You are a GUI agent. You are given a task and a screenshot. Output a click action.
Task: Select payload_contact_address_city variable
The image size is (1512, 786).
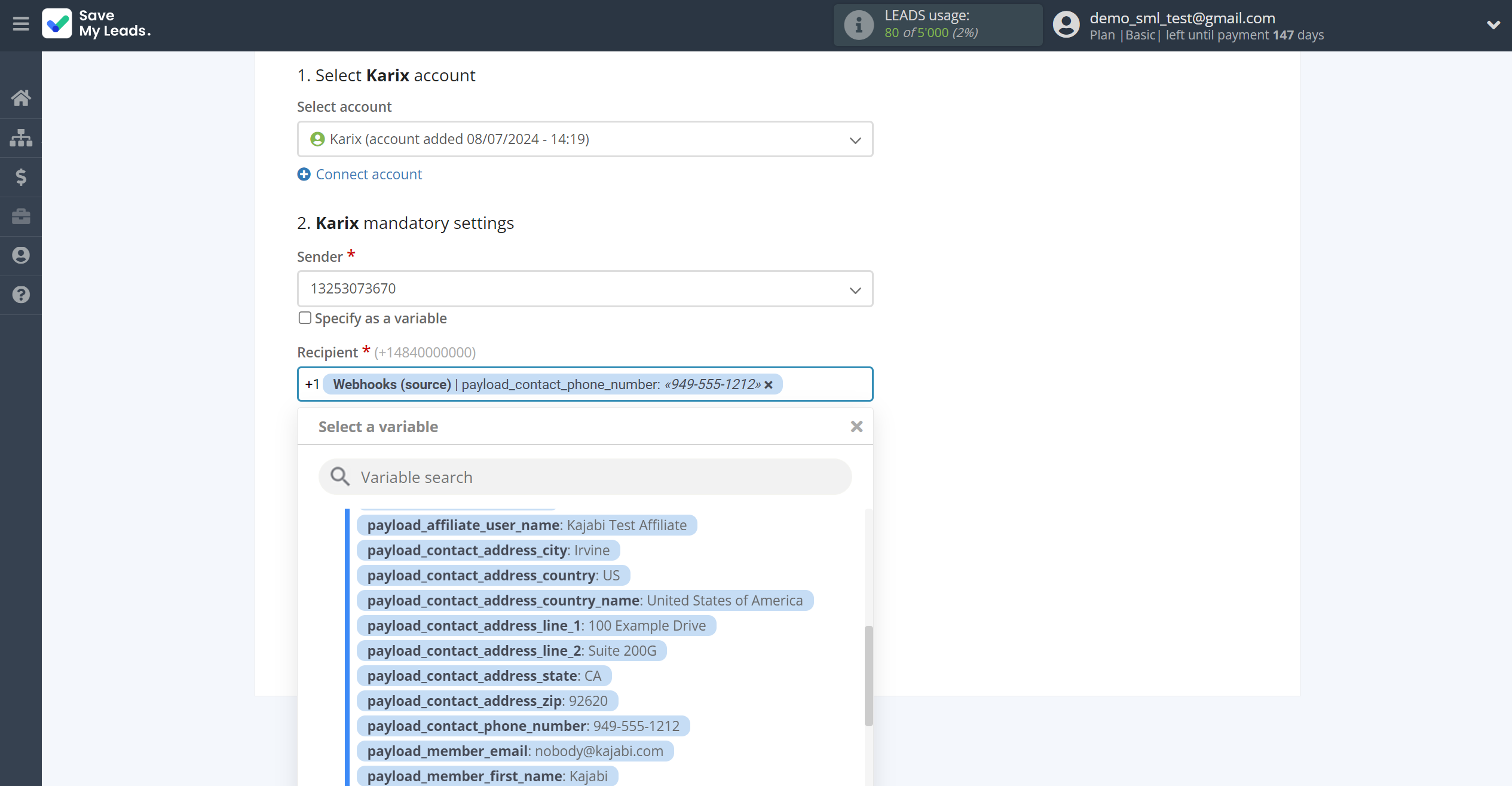(488, 550)
